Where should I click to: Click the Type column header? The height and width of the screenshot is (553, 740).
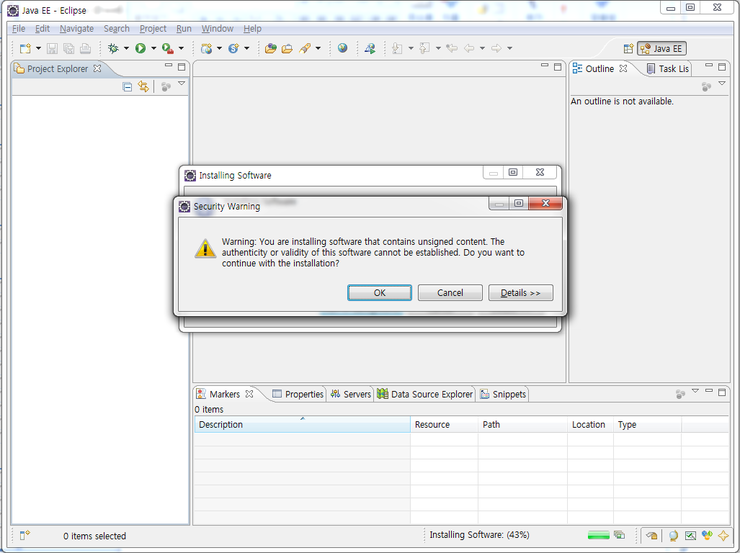click(x=647, y=424)
